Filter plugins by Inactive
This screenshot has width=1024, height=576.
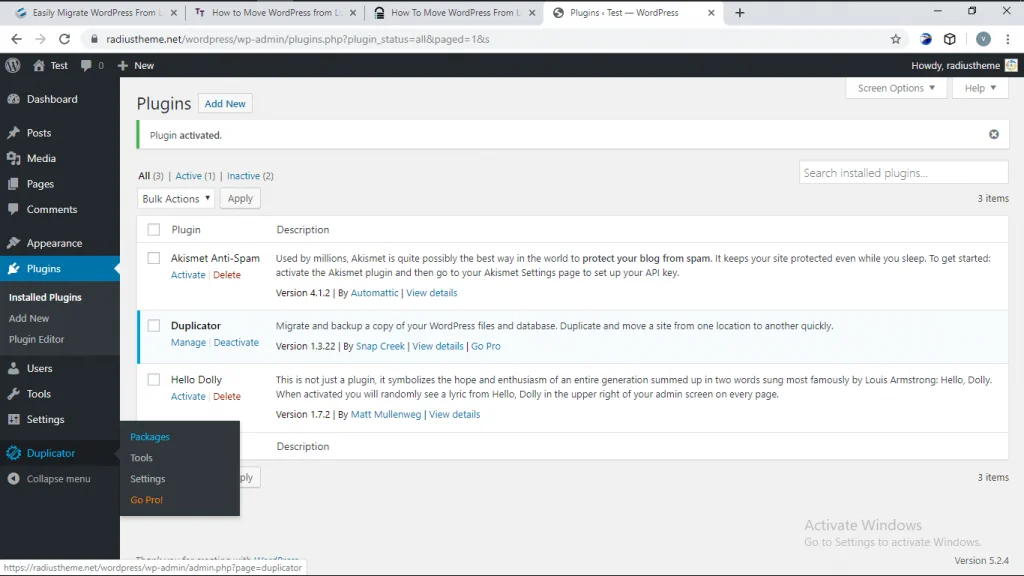click(243, 176)
